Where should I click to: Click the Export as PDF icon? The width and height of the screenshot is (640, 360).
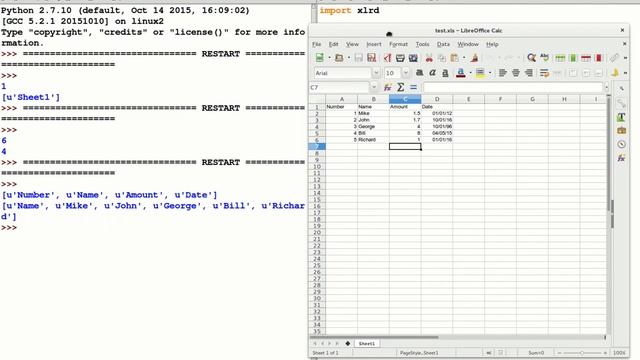387,58
